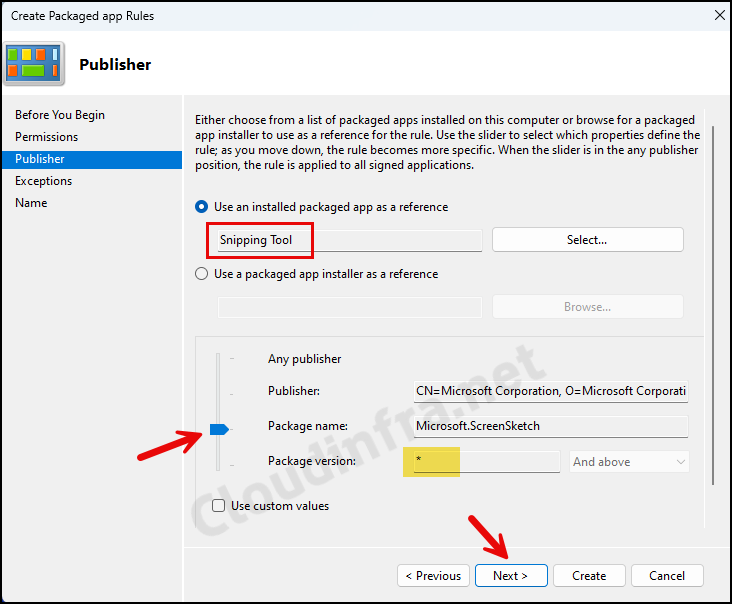
Task: Select 'Use an installed packaged app' radio button
Action: tap(201, 207)
